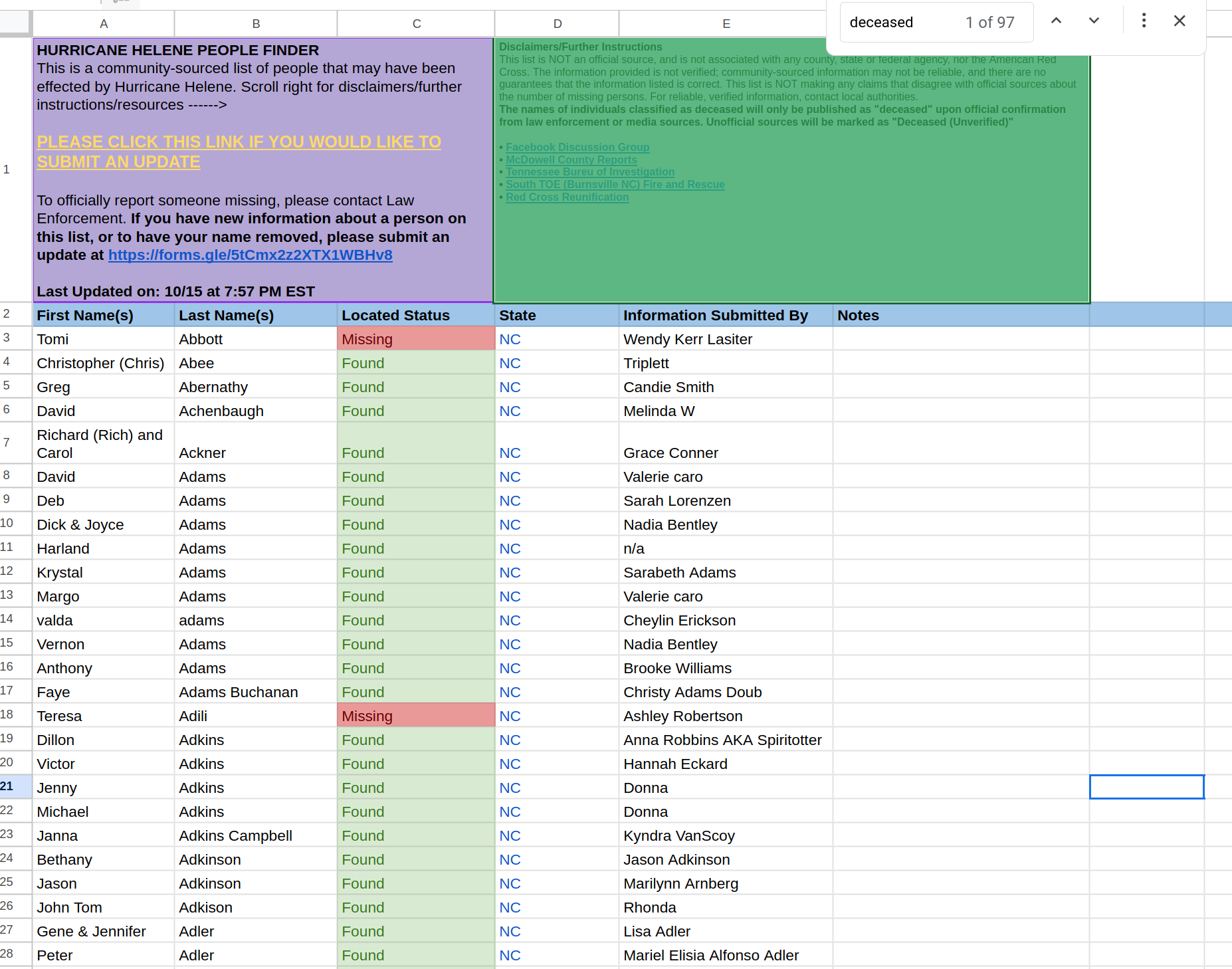Click the 'Adams Buchanan' cell

pyautogui.click(x=256, y=692)
